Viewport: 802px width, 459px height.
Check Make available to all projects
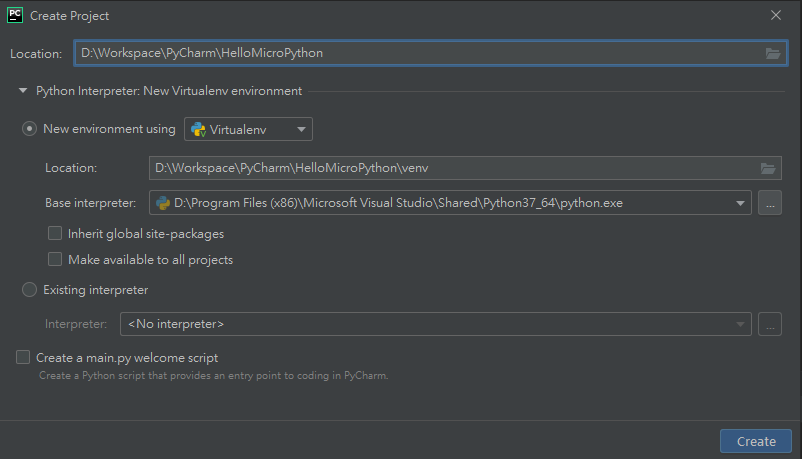coord(55,259)
